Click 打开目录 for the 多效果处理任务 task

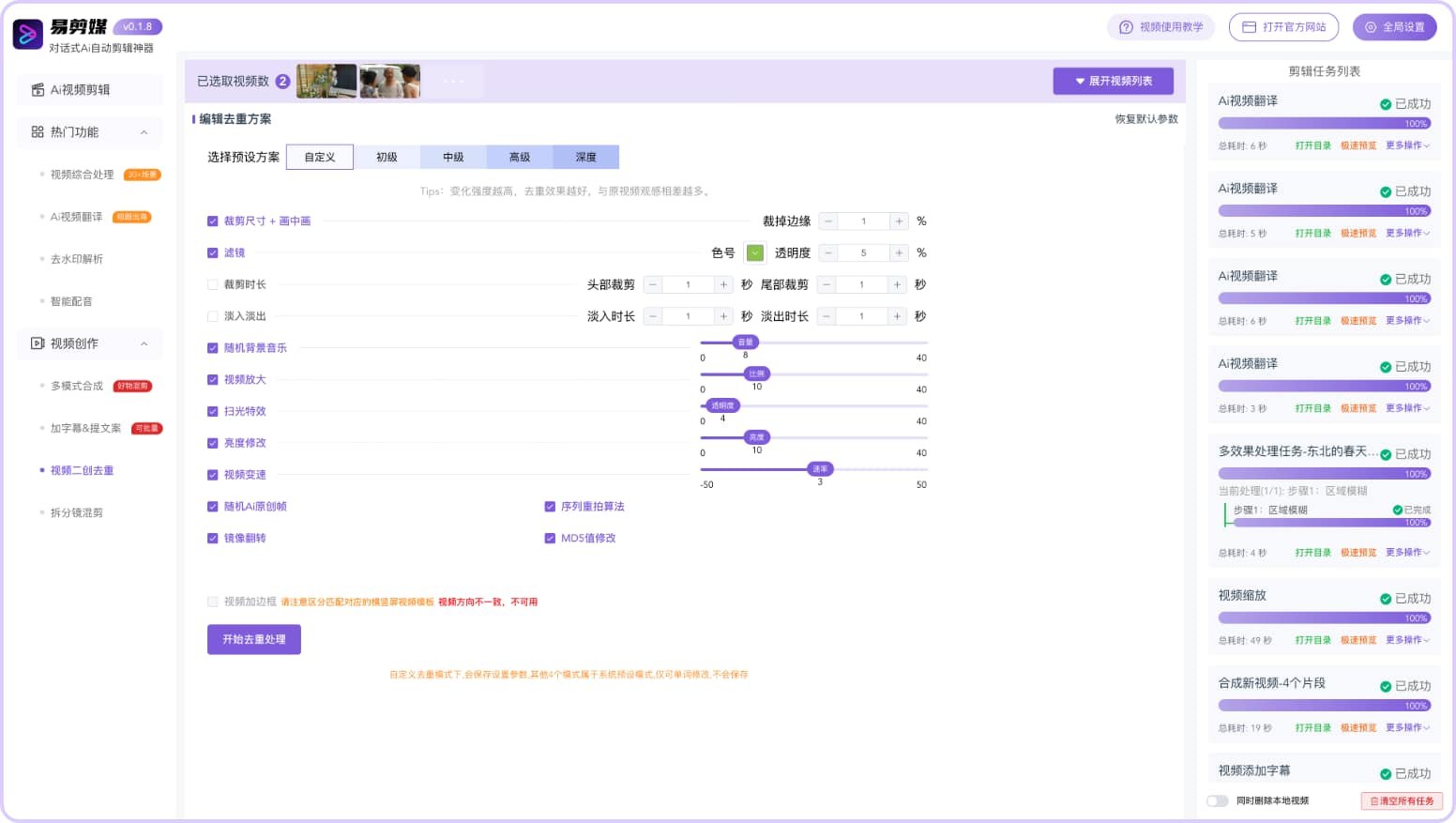tap(1313, 553)
